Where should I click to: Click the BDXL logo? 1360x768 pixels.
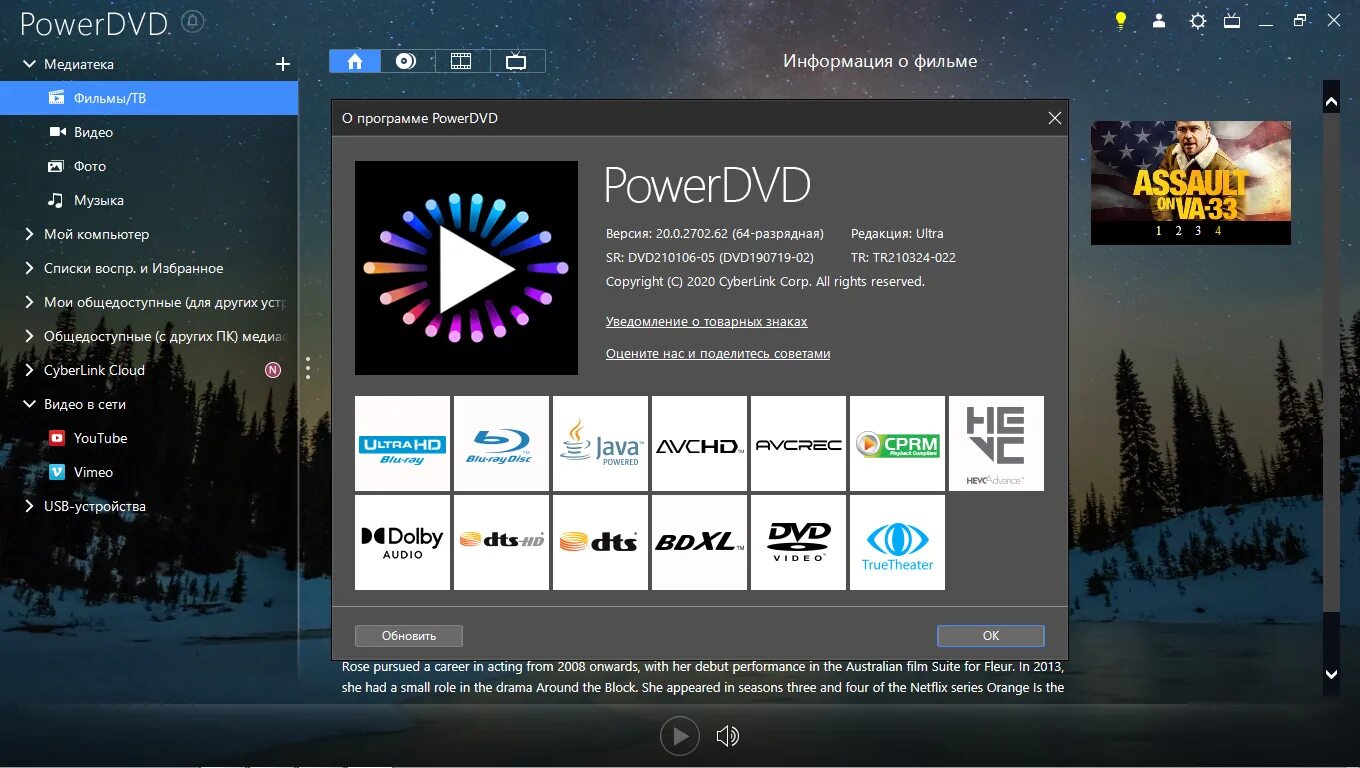(x=699, y=542)
